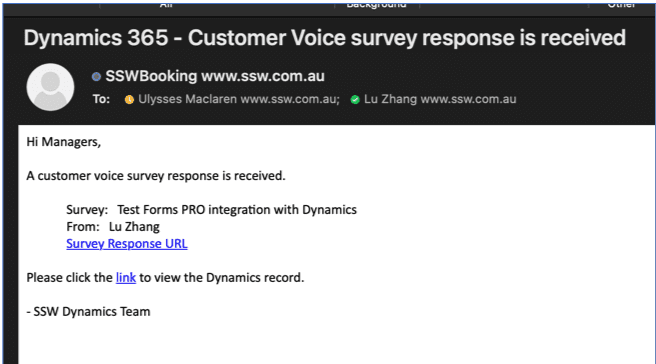Screen dimensions: 656x364
Task: Click the words 'to view the Dynamics record'
Action: (222, 277)
